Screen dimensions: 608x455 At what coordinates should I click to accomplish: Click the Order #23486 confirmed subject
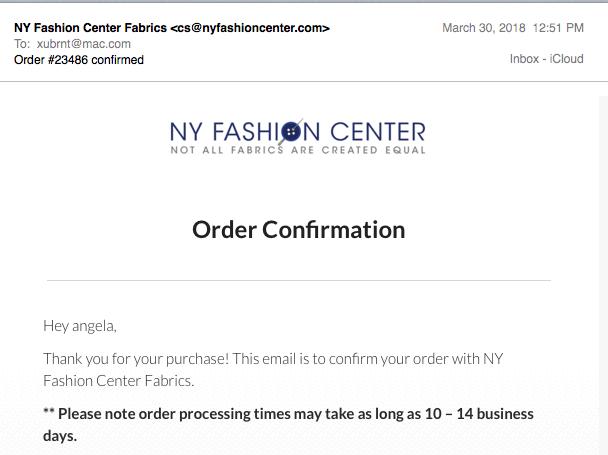point(79,60)
